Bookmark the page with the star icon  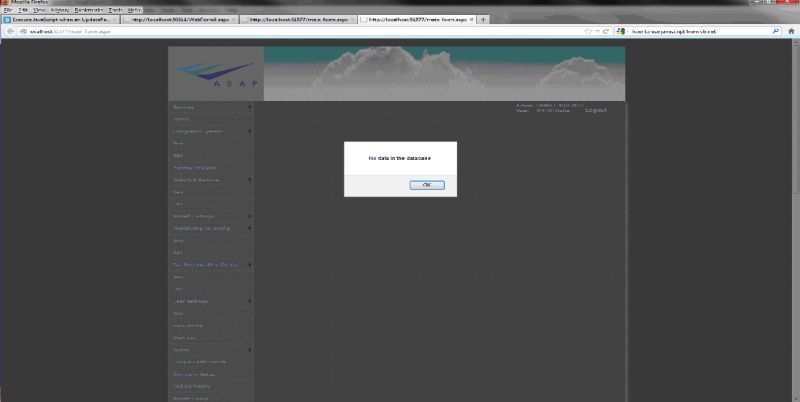coord(588,32)
